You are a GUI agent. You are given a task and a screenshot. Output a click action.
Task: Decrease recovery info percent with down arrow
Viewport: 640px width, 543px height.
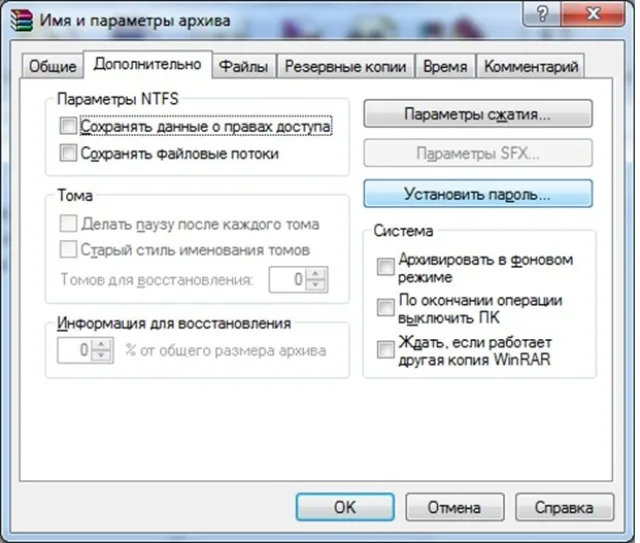(x=101, y=356)
